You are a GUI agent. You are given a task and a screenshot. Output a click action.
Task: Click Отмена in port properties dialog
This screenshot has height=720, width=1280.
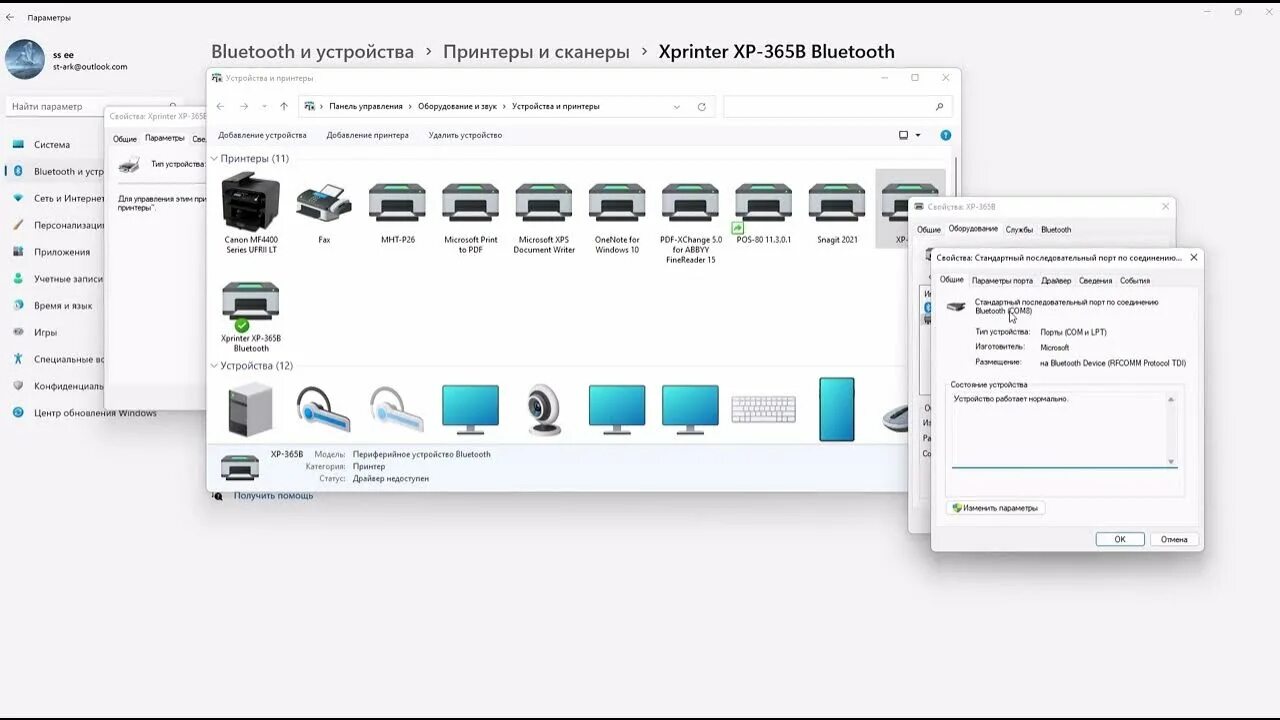[1174, 539]
